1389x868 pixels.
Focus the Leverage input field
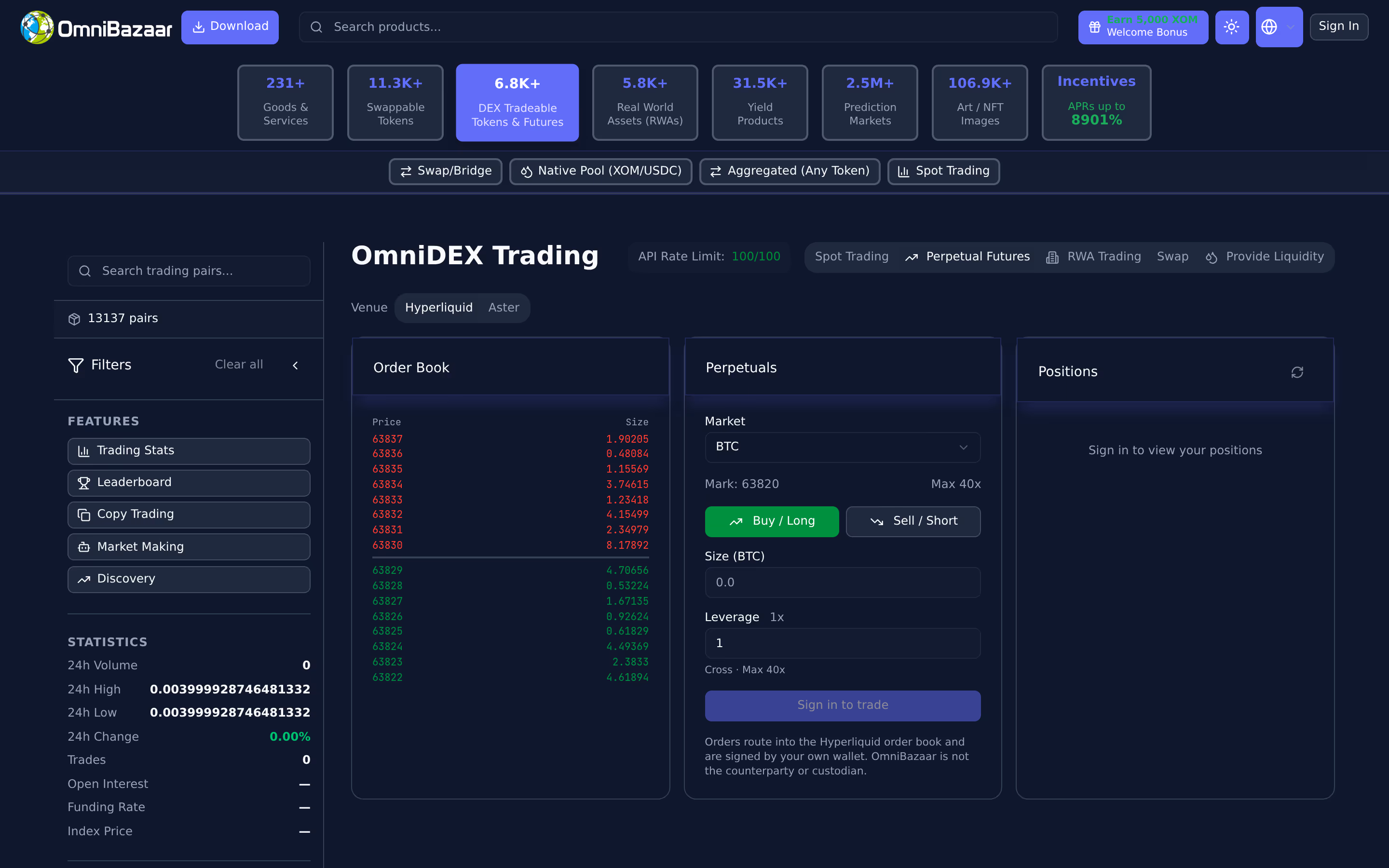click(843, 644)
